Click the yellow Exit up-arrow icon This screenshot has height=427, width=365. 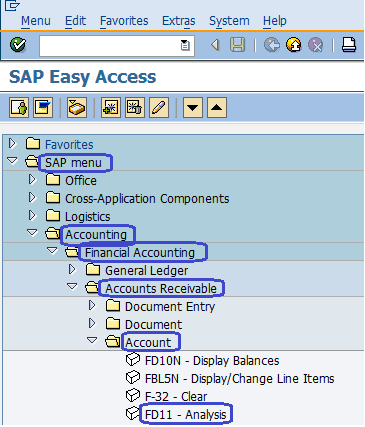[x=293, y=45]
